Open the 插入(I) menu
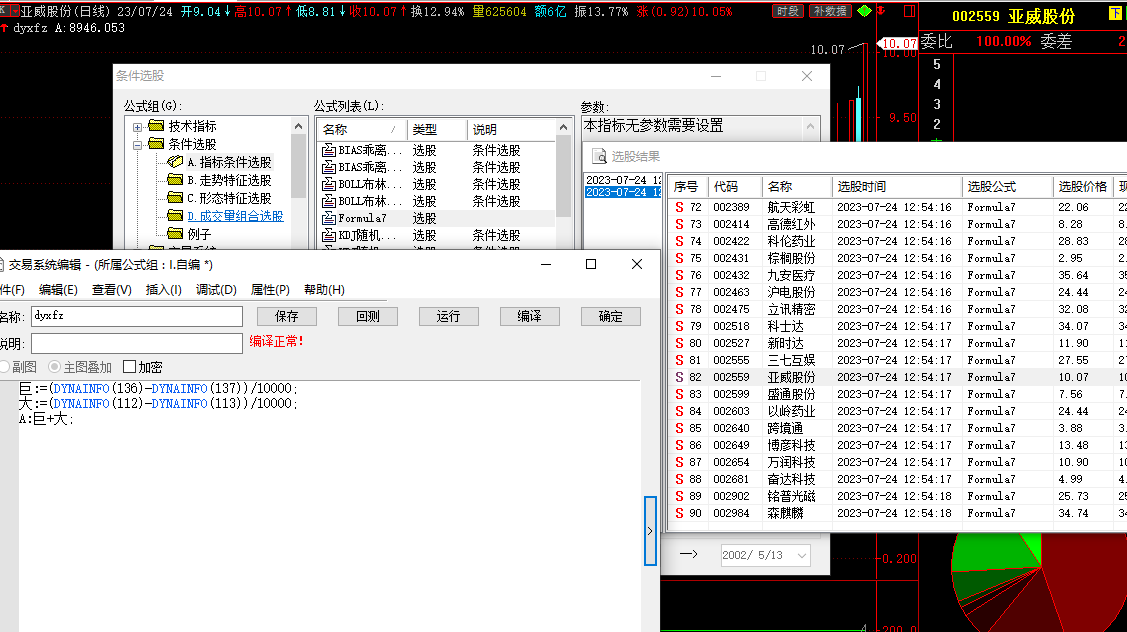The width and height of the screenshot is (1127, 632). 163,290
